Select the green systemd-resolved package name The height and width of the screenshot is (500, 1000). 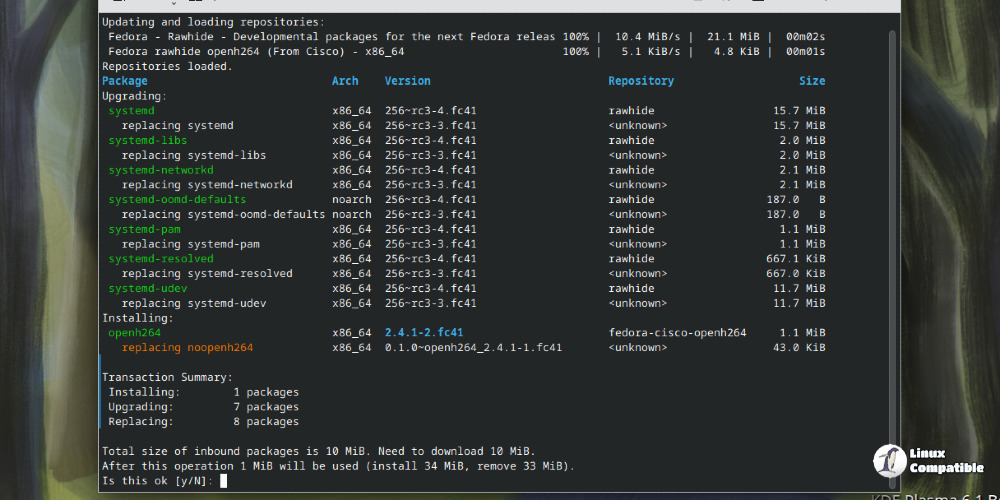tap(161, 259)
